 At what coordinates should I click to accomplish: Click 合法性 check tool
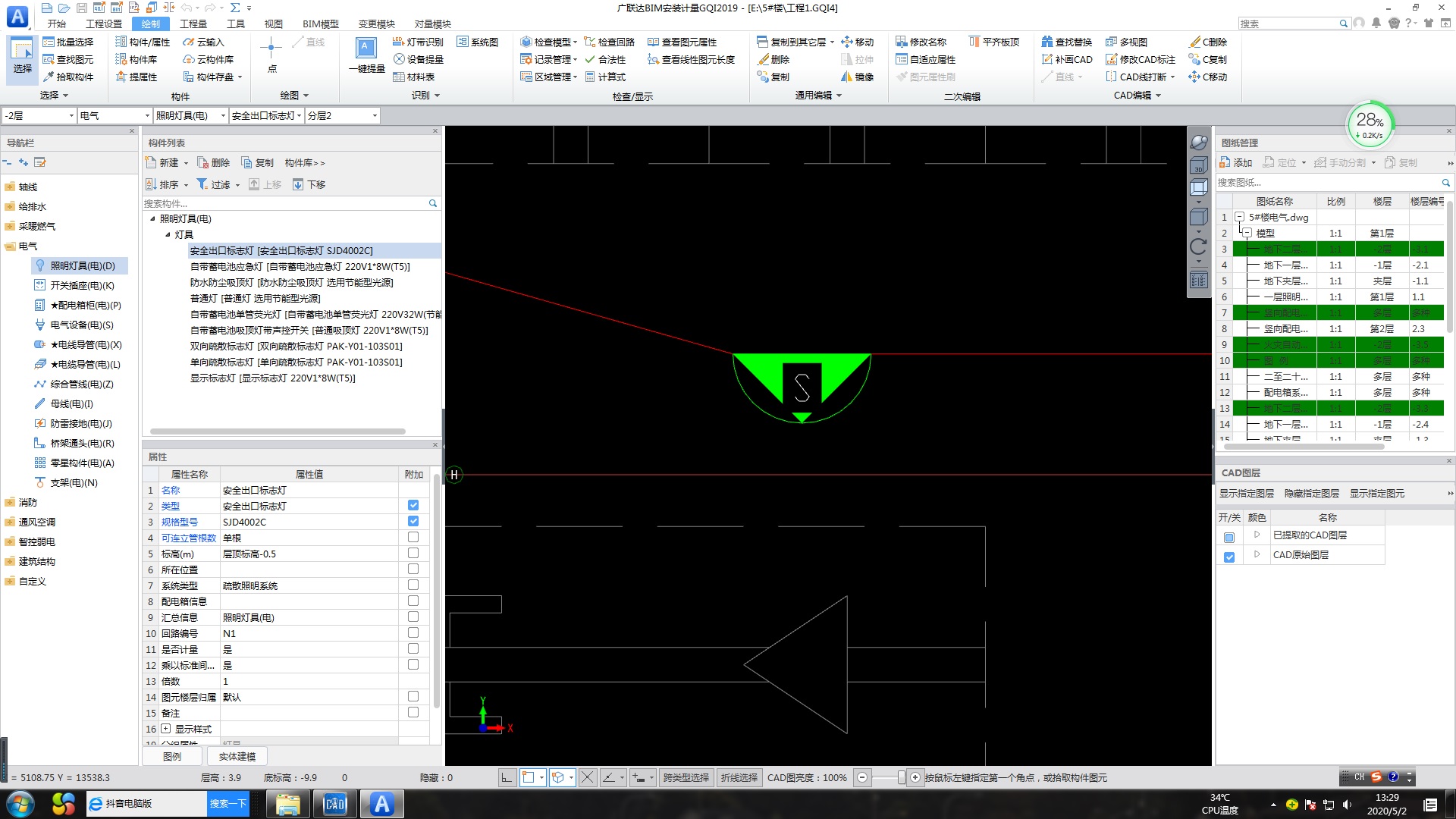(x=604, y=59)
